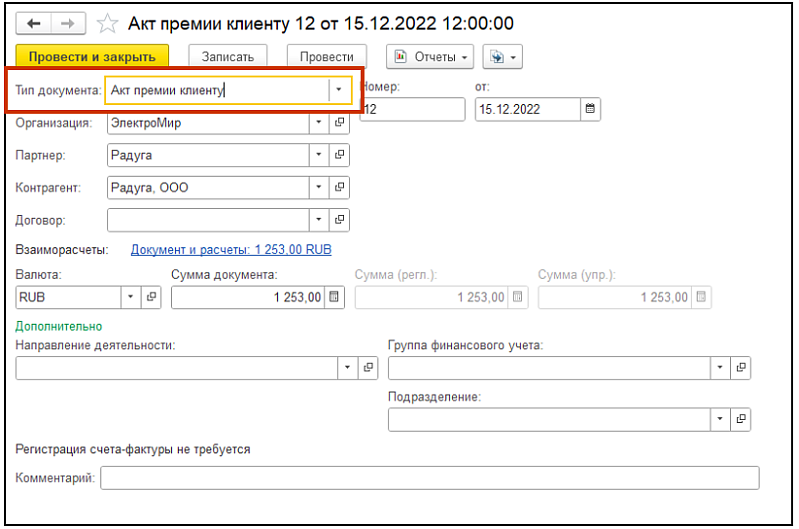Viewport: 799px width, 529px height.
Task: Click the Сумма (регл.) field
Action: click(x=431, y=297)
